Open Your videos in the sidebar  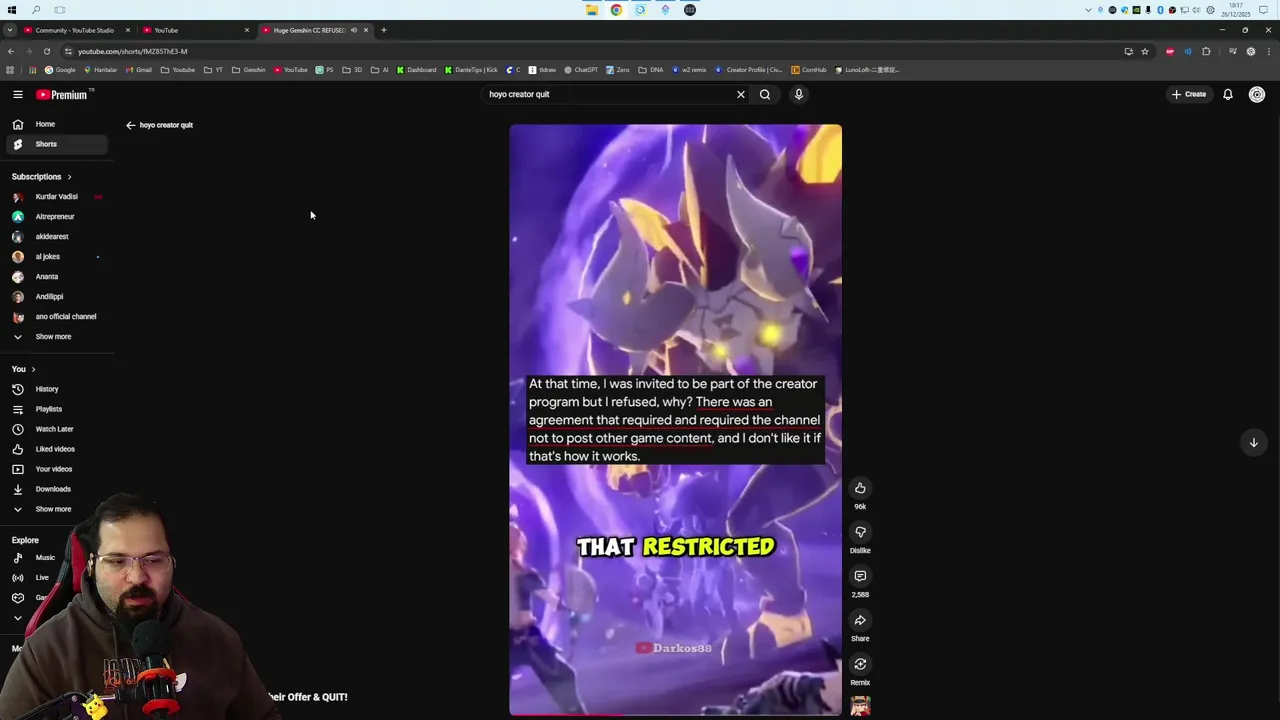55,469
